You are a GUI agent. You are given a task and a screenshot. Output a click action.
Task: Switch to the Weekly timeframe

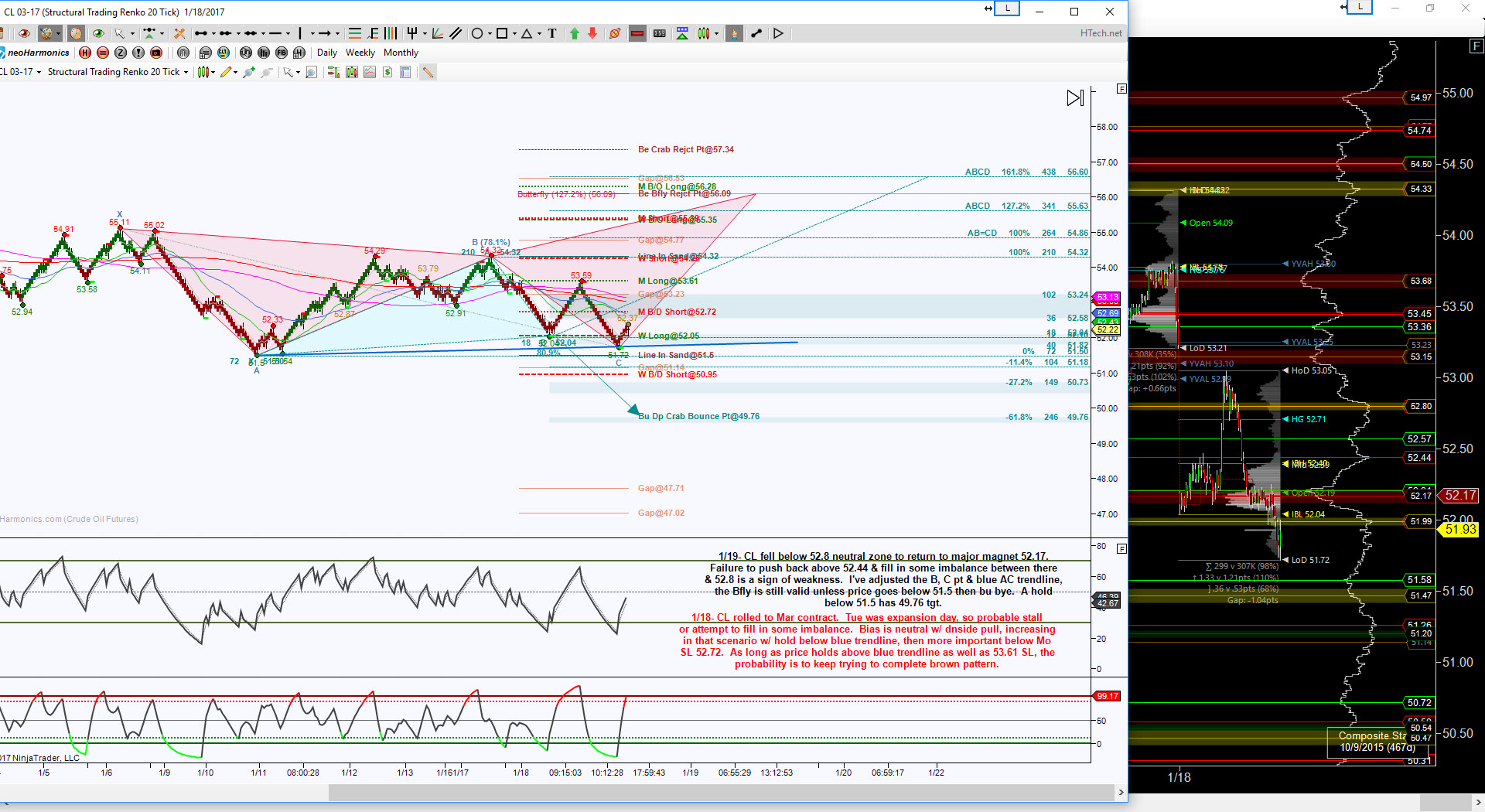point(360,53)
